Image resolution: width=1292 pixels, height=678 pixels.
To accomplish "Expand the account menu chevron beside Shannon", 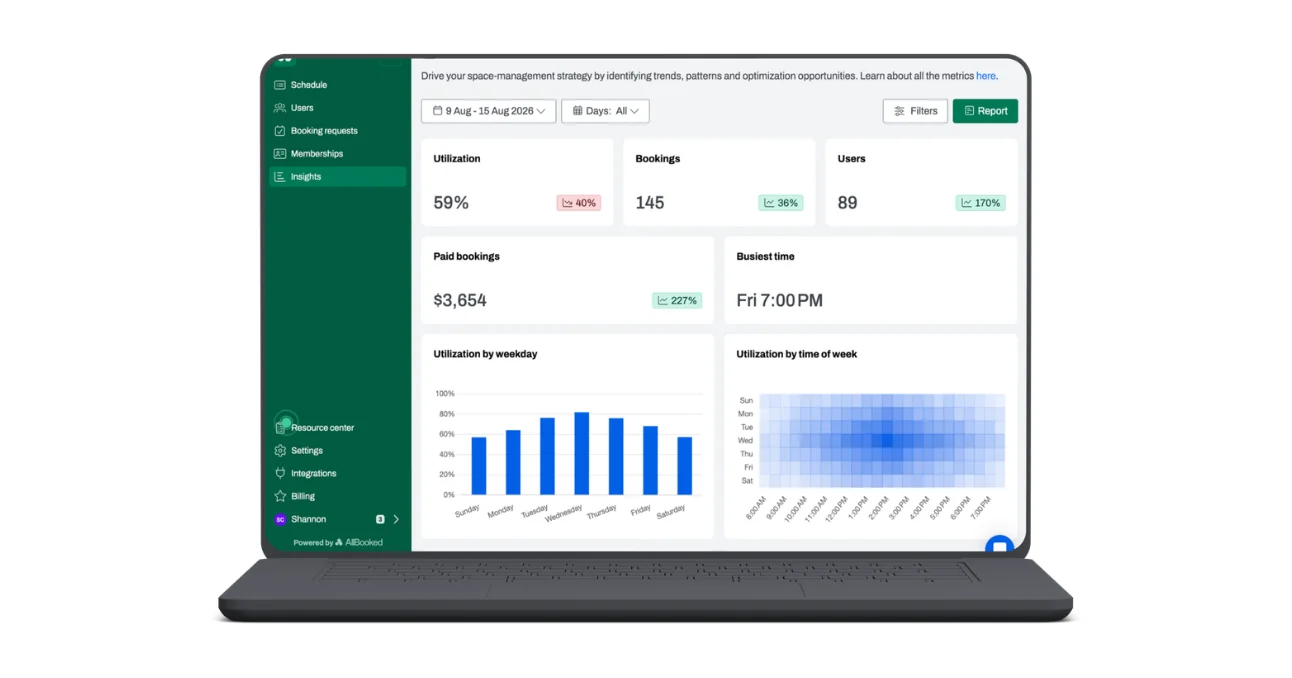I will click(x=396, y=520).
